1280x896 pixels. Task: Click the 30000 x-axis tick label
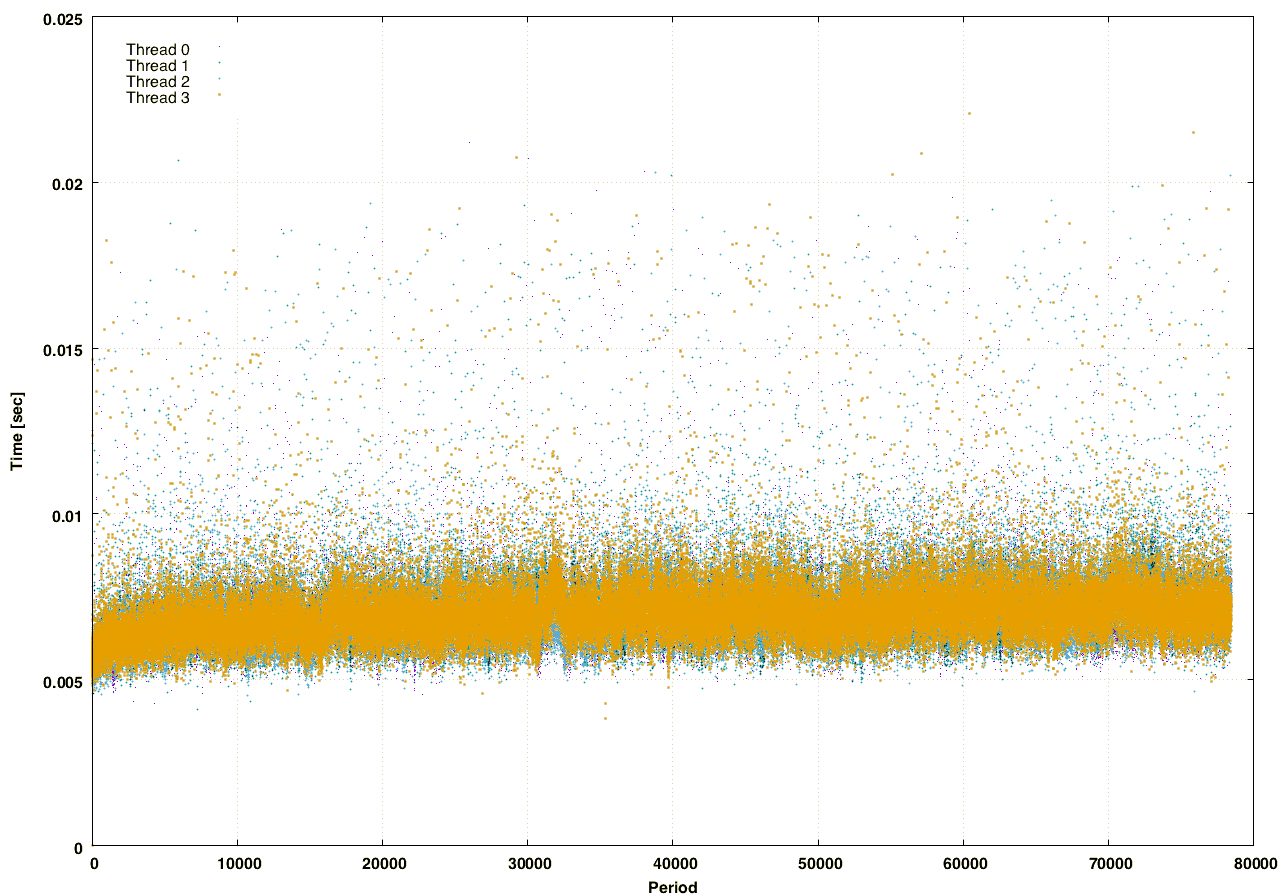pyautogui.click(x=527, y=863)
